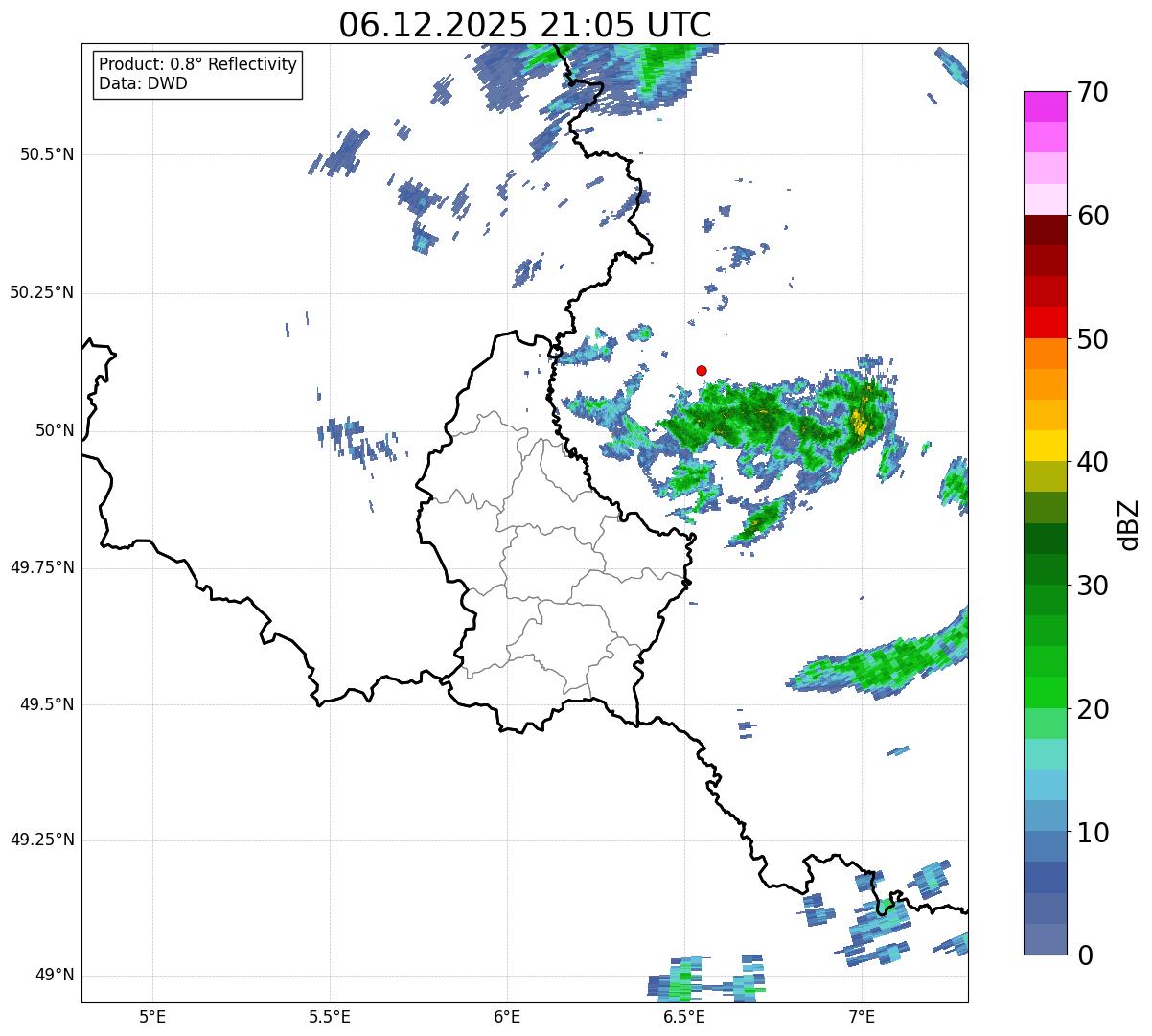The image size is (1152, 1036).
Task: Pick the slate blue swatch at colorbar bottom
Action: coord(1045,939)
